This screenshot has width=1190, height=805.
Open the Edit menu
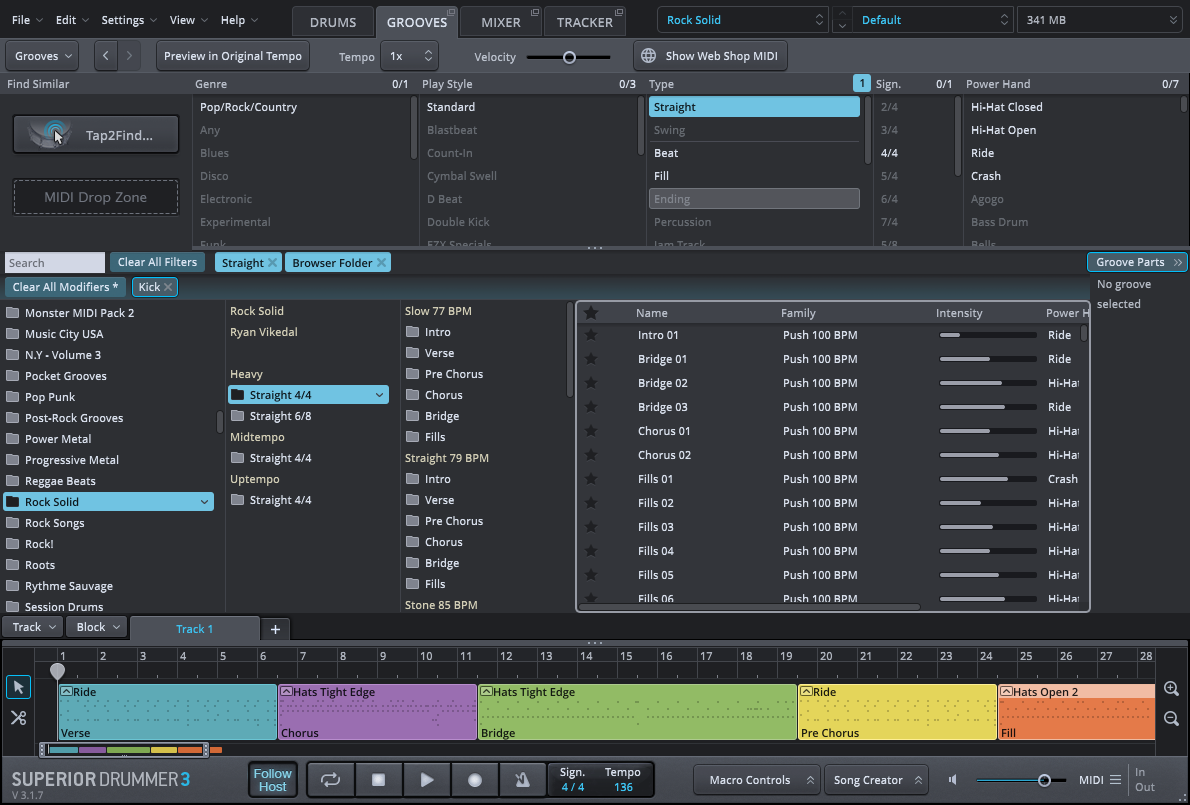pyautogui.click(x=72, y=20)
